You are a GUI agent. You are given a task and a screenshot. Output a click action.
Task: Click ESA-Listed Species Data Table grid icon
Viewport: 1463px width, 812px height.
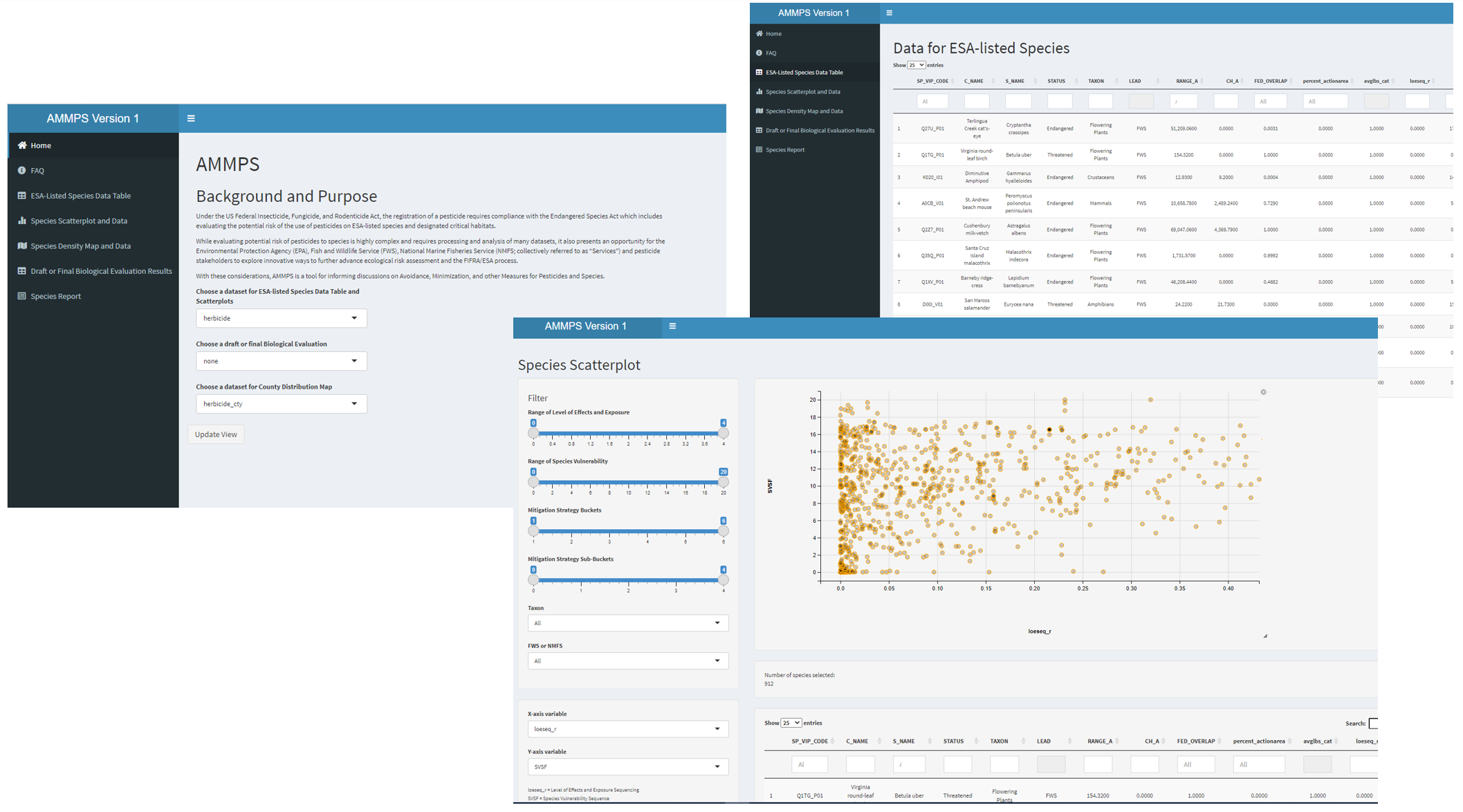[22, 196]
